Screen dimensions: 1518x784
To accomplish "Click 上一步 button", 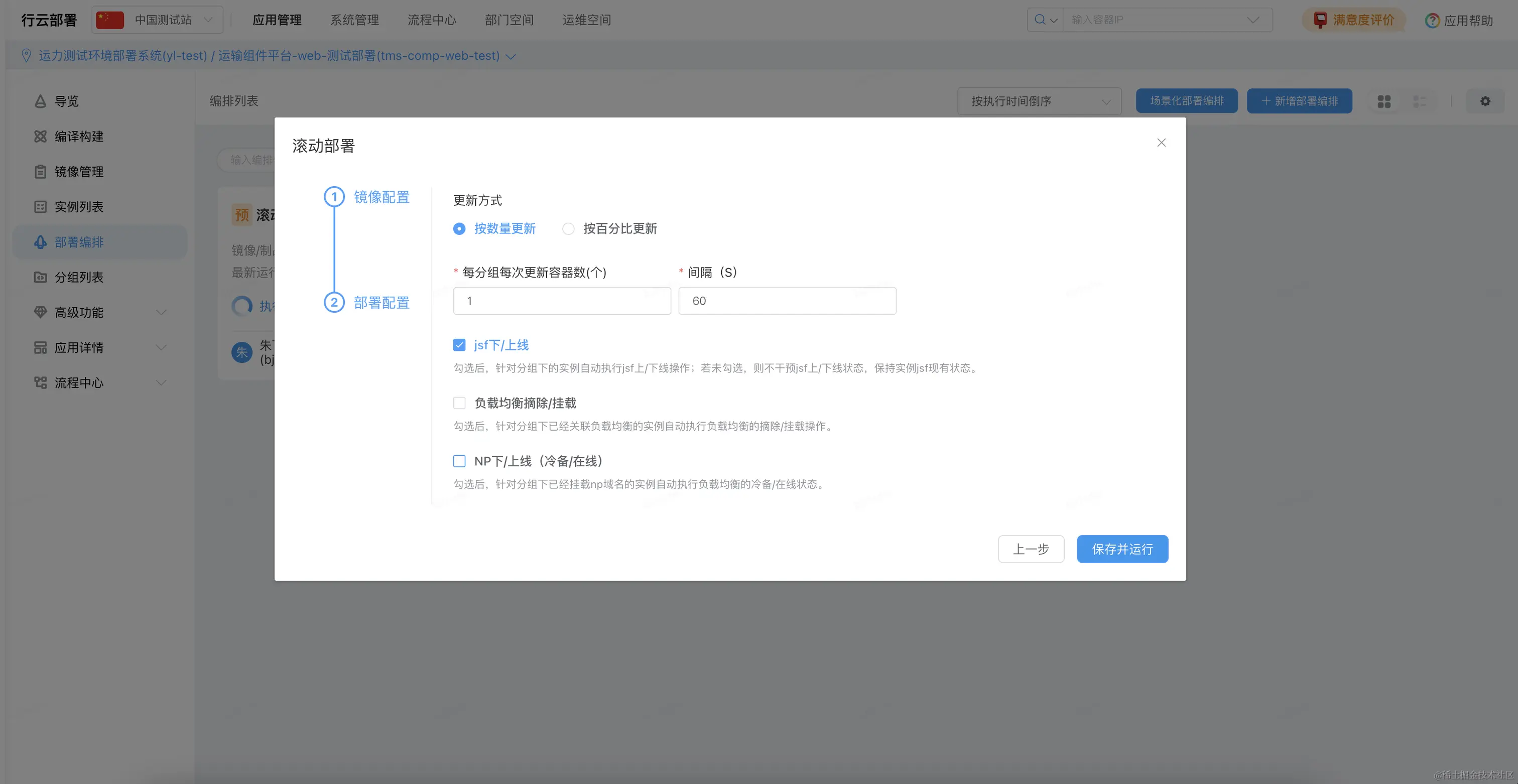I will coord(1031,549).
